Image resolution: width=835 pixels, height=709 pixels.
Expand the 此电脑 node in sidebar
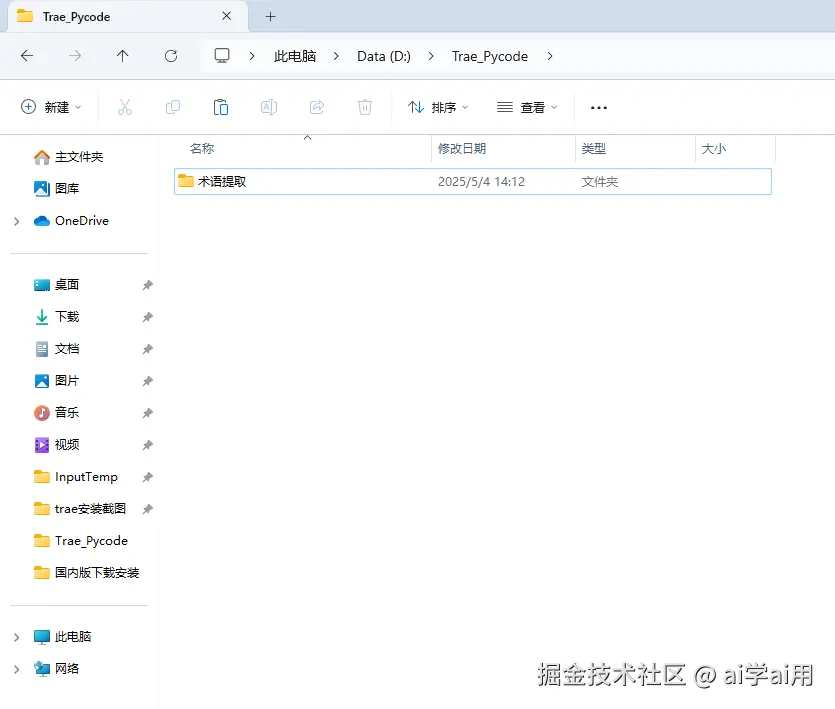17,637
